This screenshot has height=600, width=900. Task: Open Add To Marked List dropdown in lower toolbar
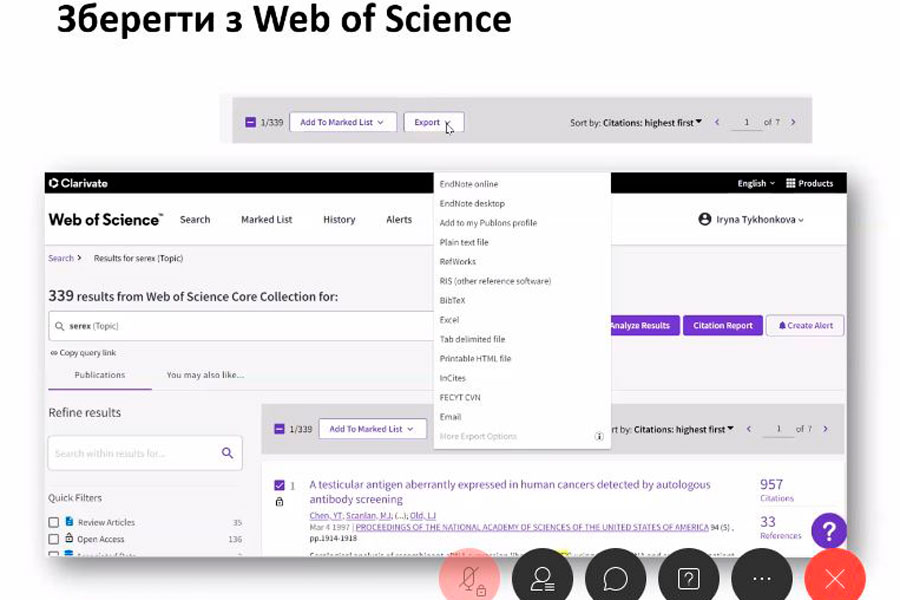point(373,429)
